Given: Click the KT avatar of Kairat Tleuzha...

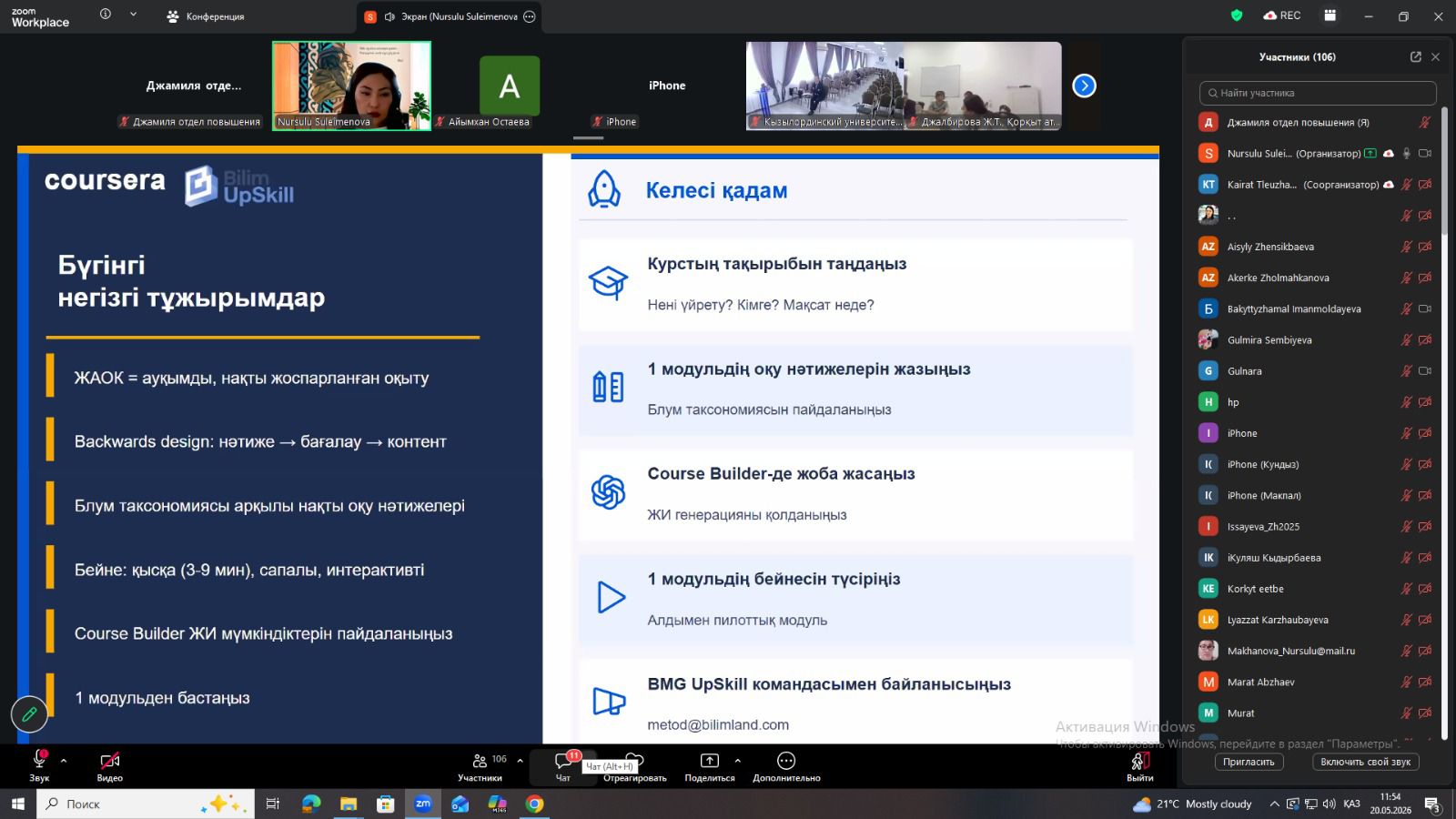Looking at the screenshot, I should 1208,185.
